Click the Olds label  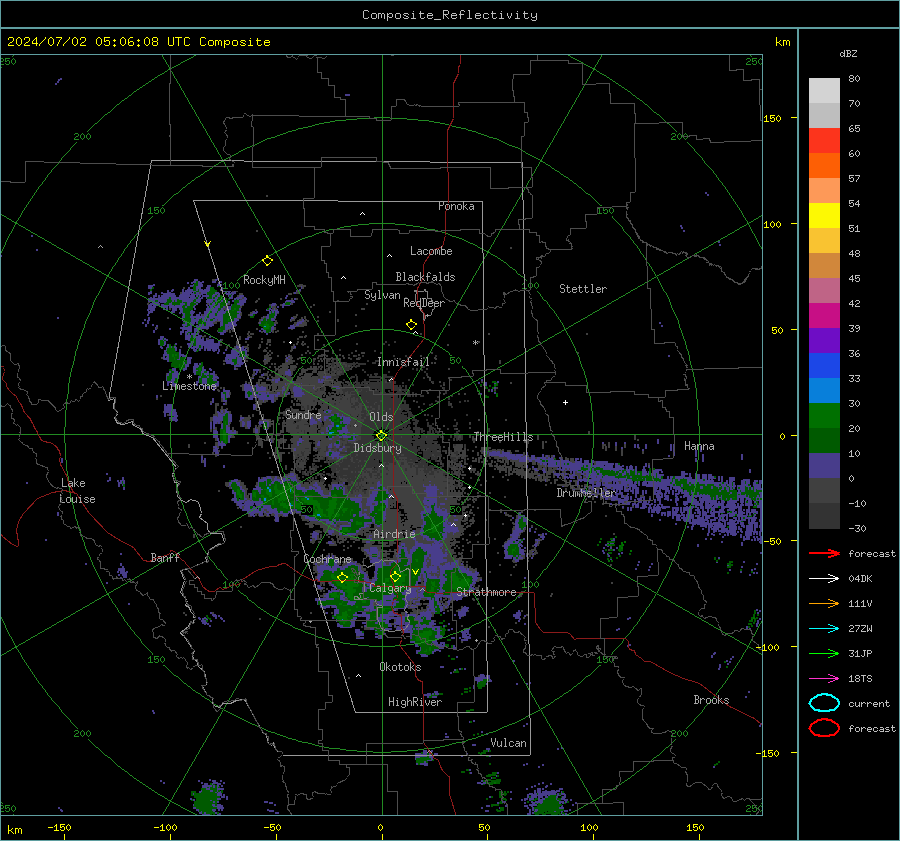[x=381, y=417]
